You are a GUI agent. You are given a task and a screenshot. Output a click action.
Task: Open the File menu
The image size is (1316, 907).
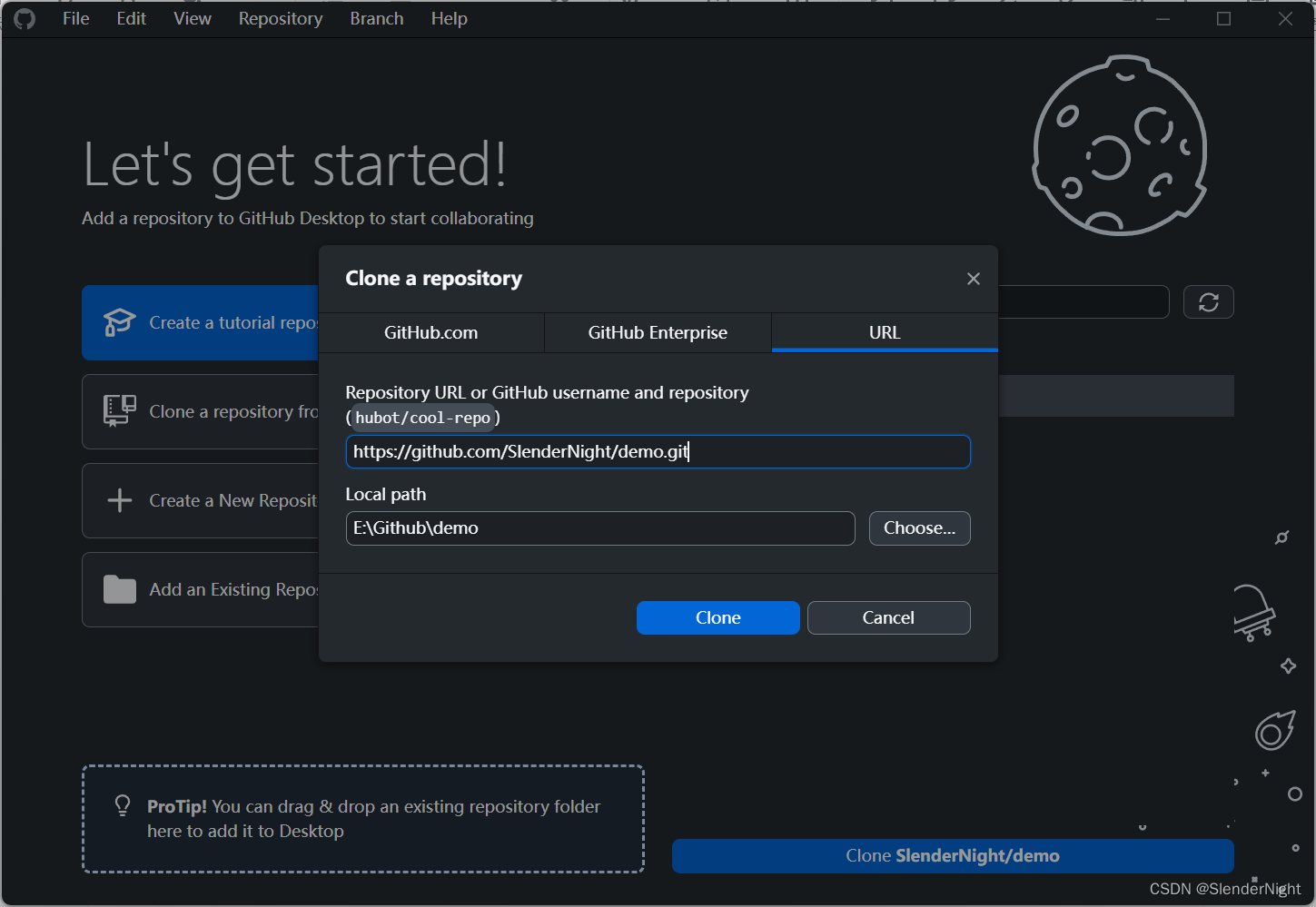pyautogui.click(x=76, y=19)
